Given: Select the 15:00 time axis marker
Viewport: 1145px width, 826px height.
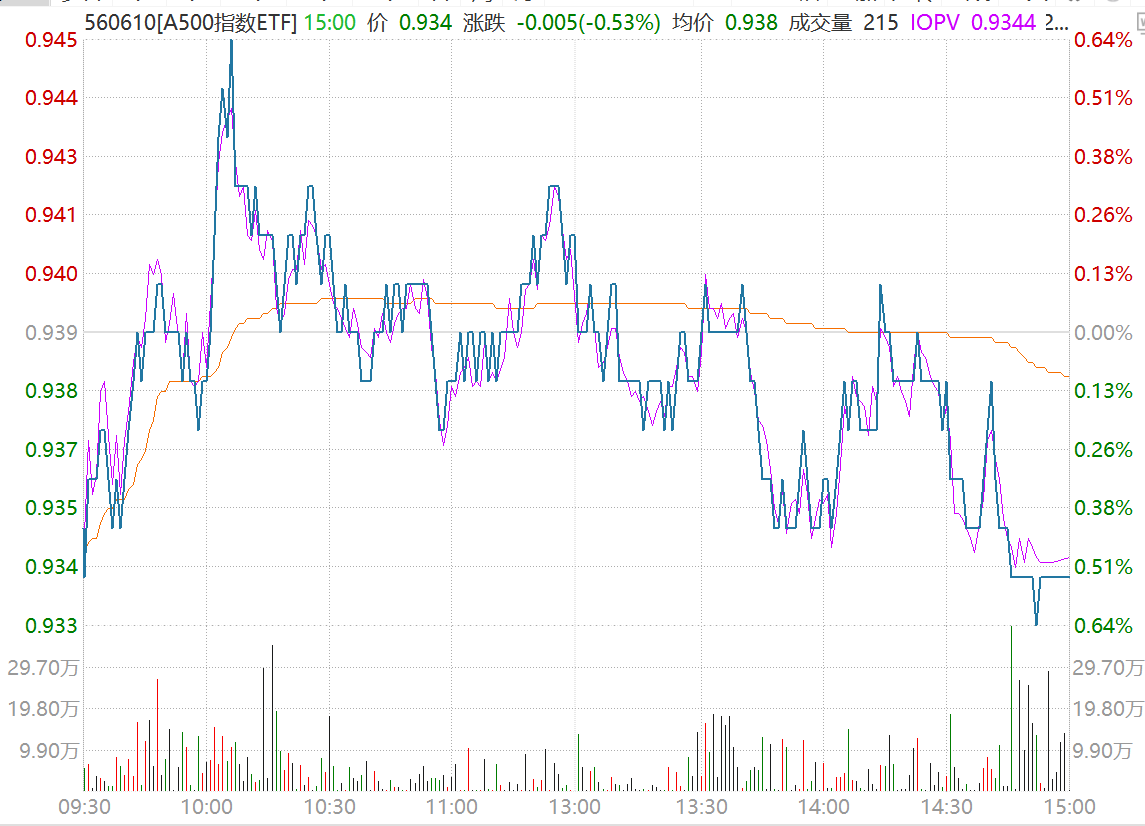Looking at the screenshot, I should [1068, 806].
